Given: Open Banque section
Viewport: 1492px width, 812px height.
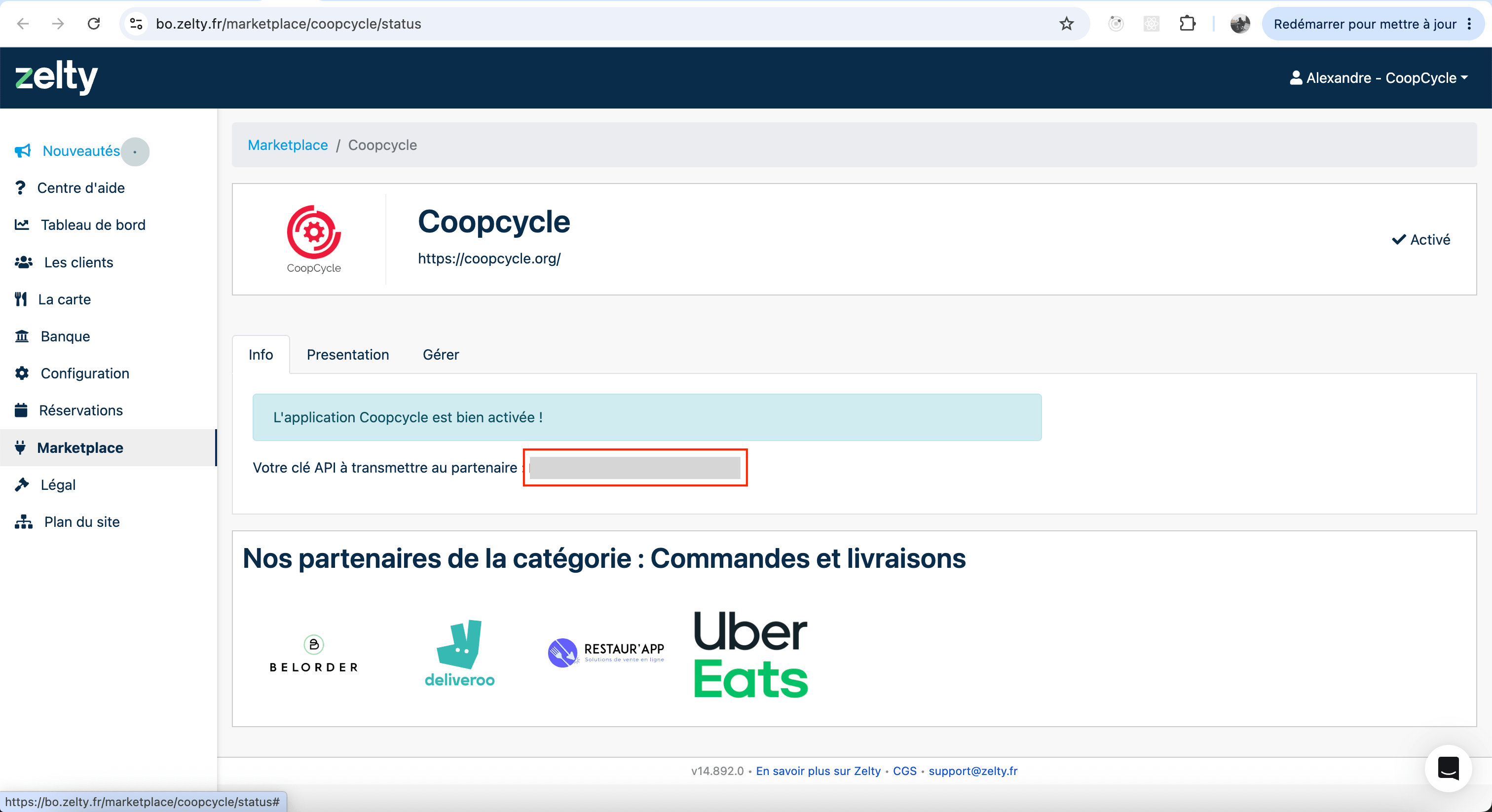Looking at the screenshot, I should tap(66, 336).
